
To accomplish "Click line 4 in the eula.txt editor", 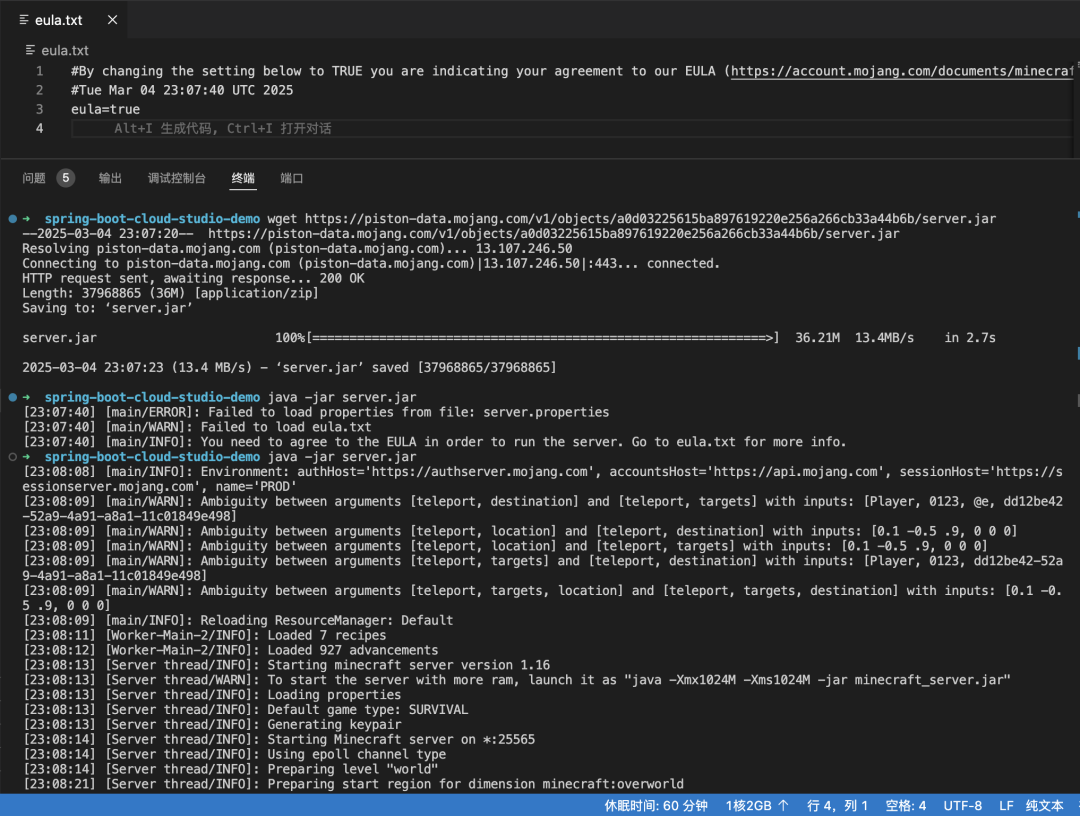I will (x=400, y=128).
